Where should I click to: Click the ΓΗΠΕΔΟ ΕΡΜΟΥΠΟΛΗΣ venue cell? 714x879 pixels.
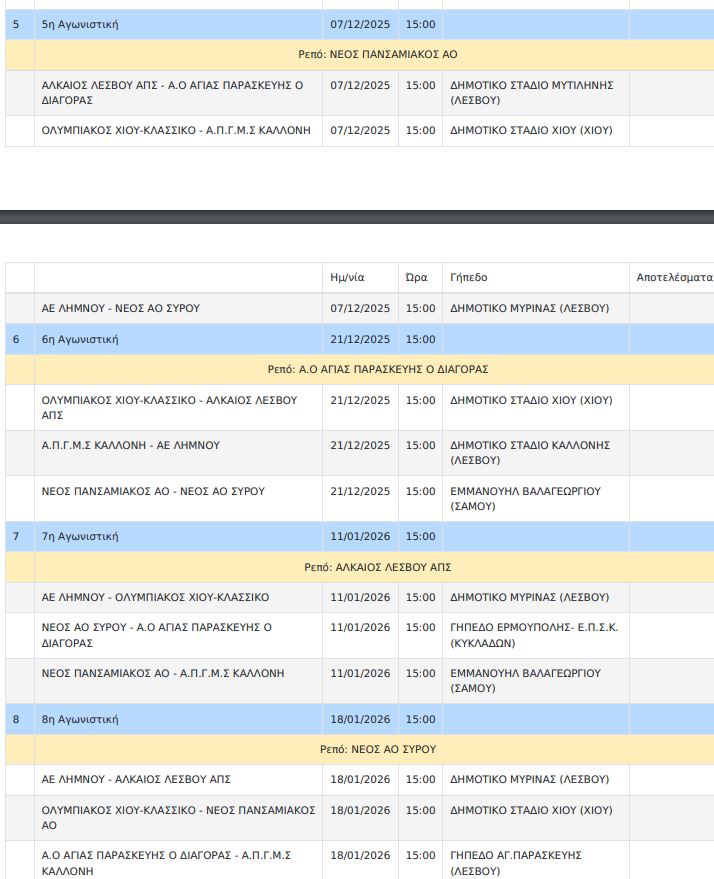point(534,635)
